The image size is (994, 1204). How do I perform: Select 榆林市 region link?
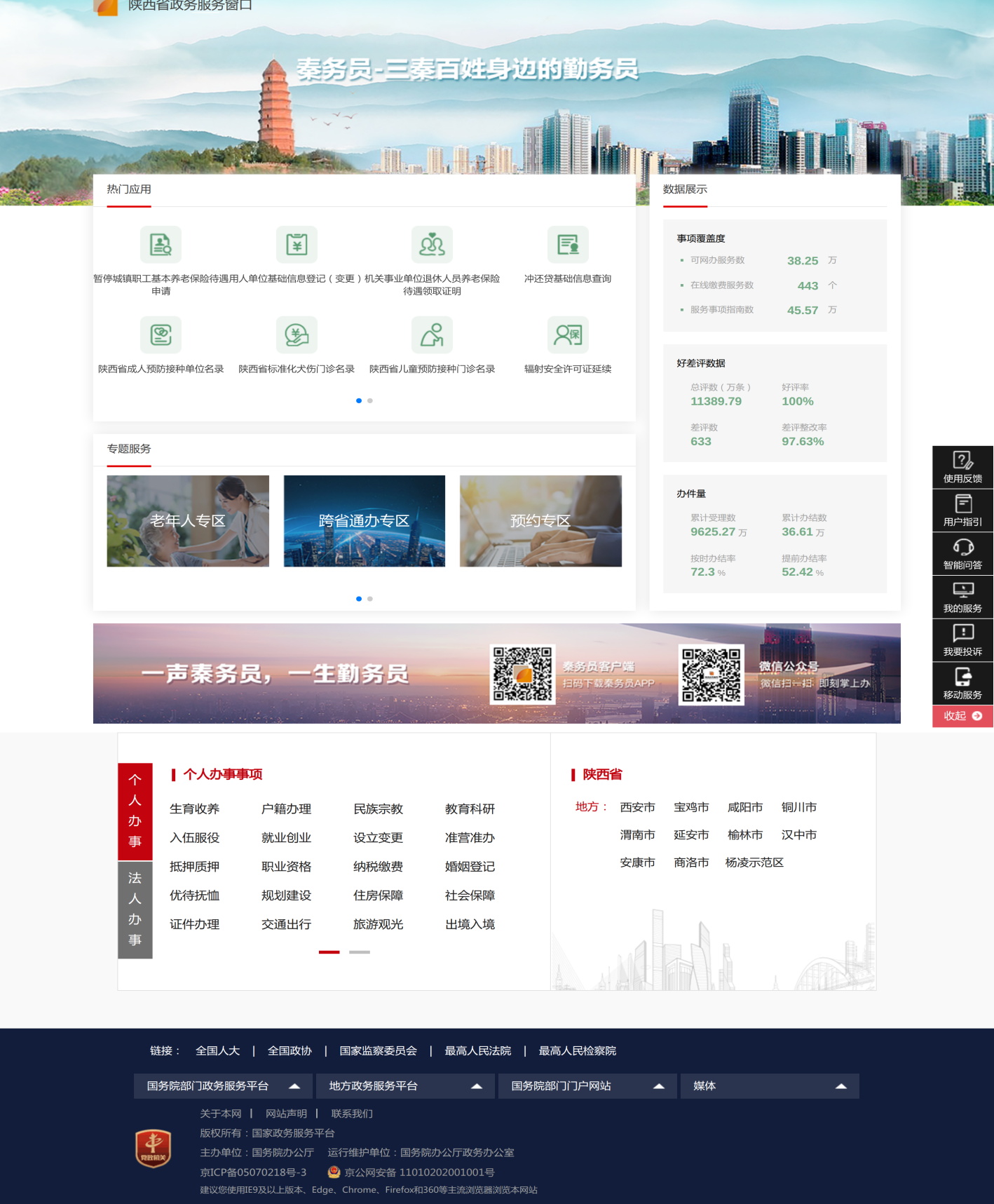point(745,834)
